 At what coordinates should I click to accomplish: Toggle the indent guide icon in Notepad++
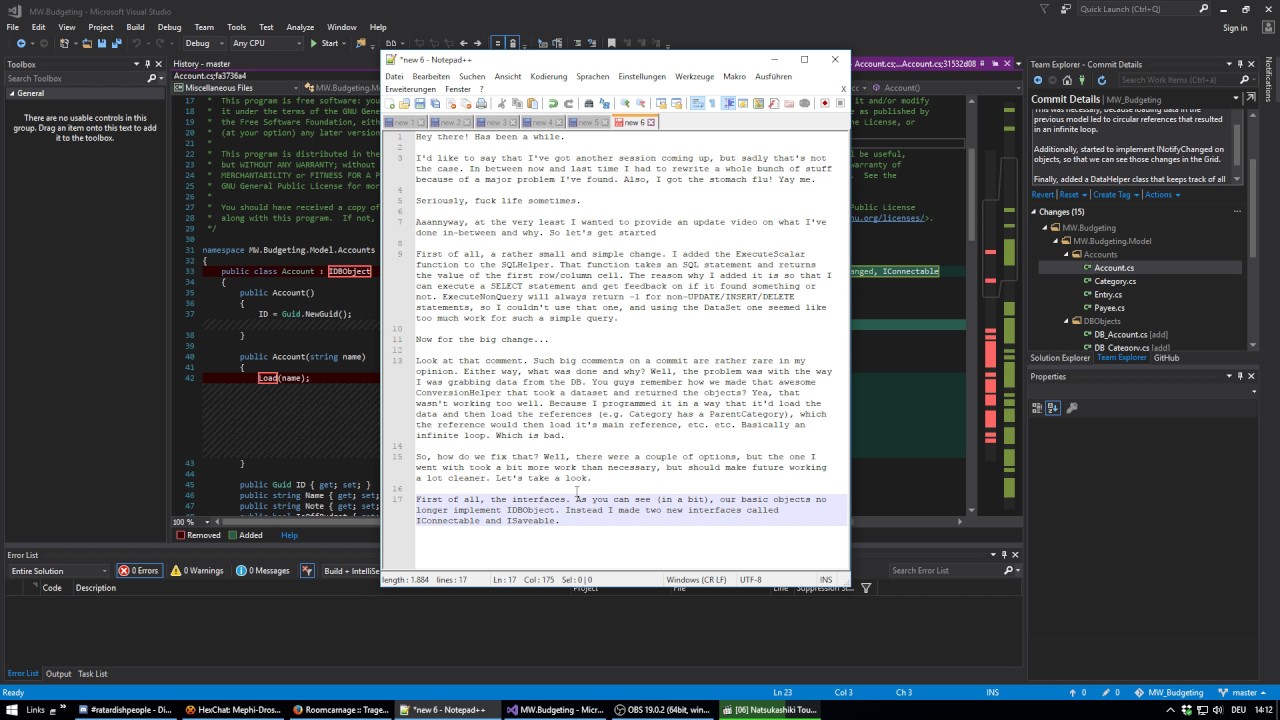(x=728, y=103)
